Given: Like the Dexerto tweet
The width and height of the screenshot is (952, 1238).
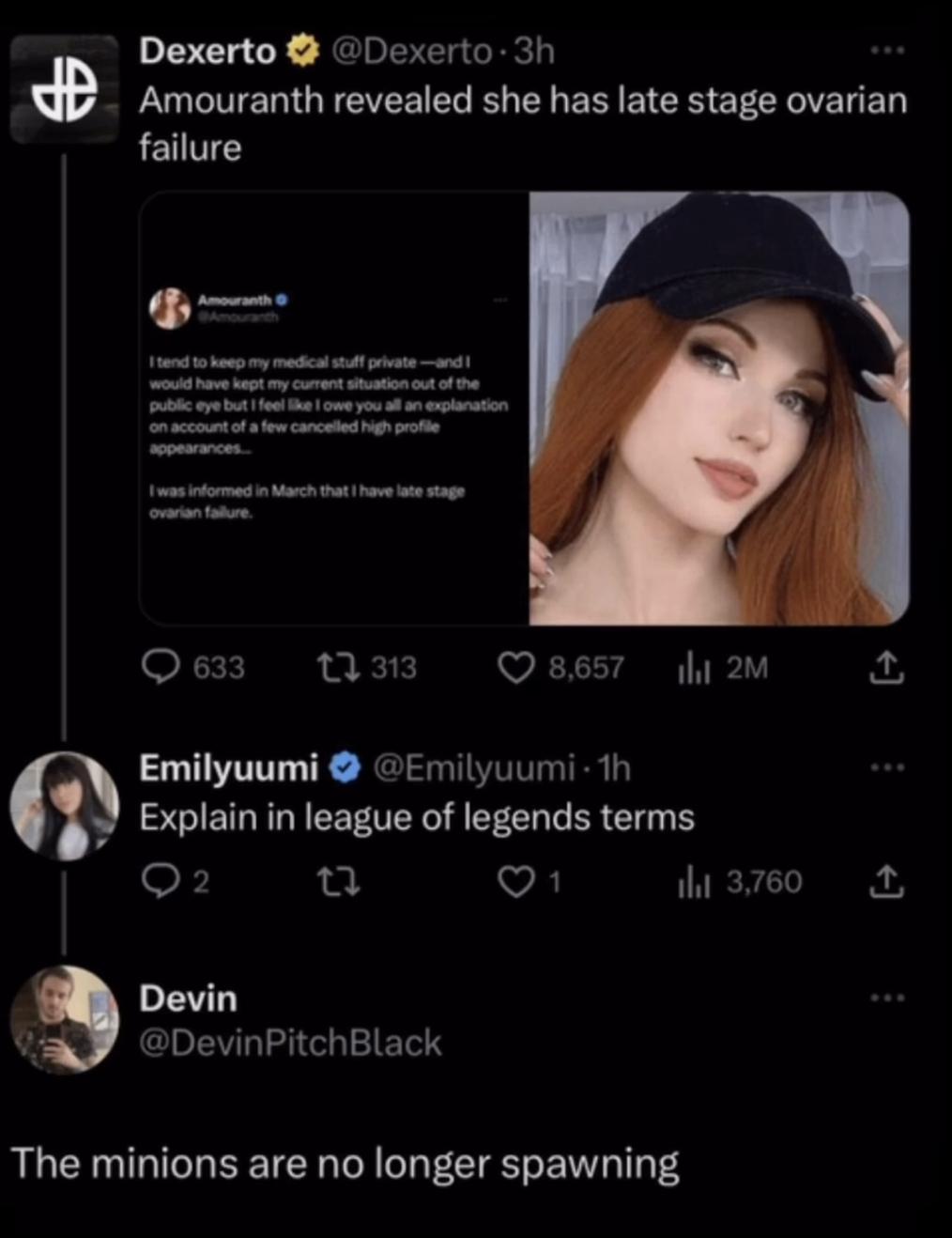Looking at the screenshot, I should pos(514,667).
